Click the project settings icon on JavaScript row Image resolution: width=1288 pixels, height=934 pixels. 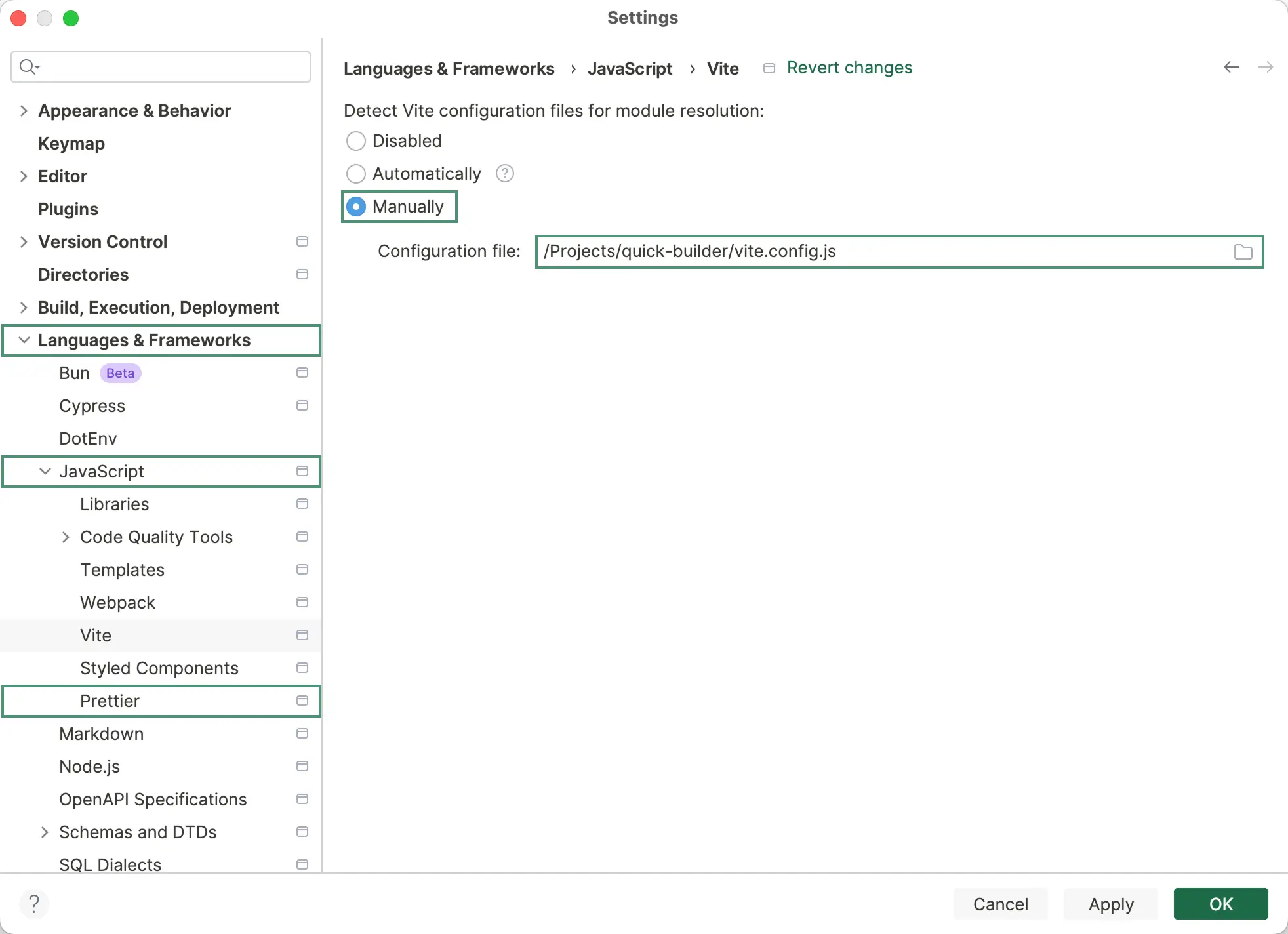pyautogui.click(x=302, y=472)
